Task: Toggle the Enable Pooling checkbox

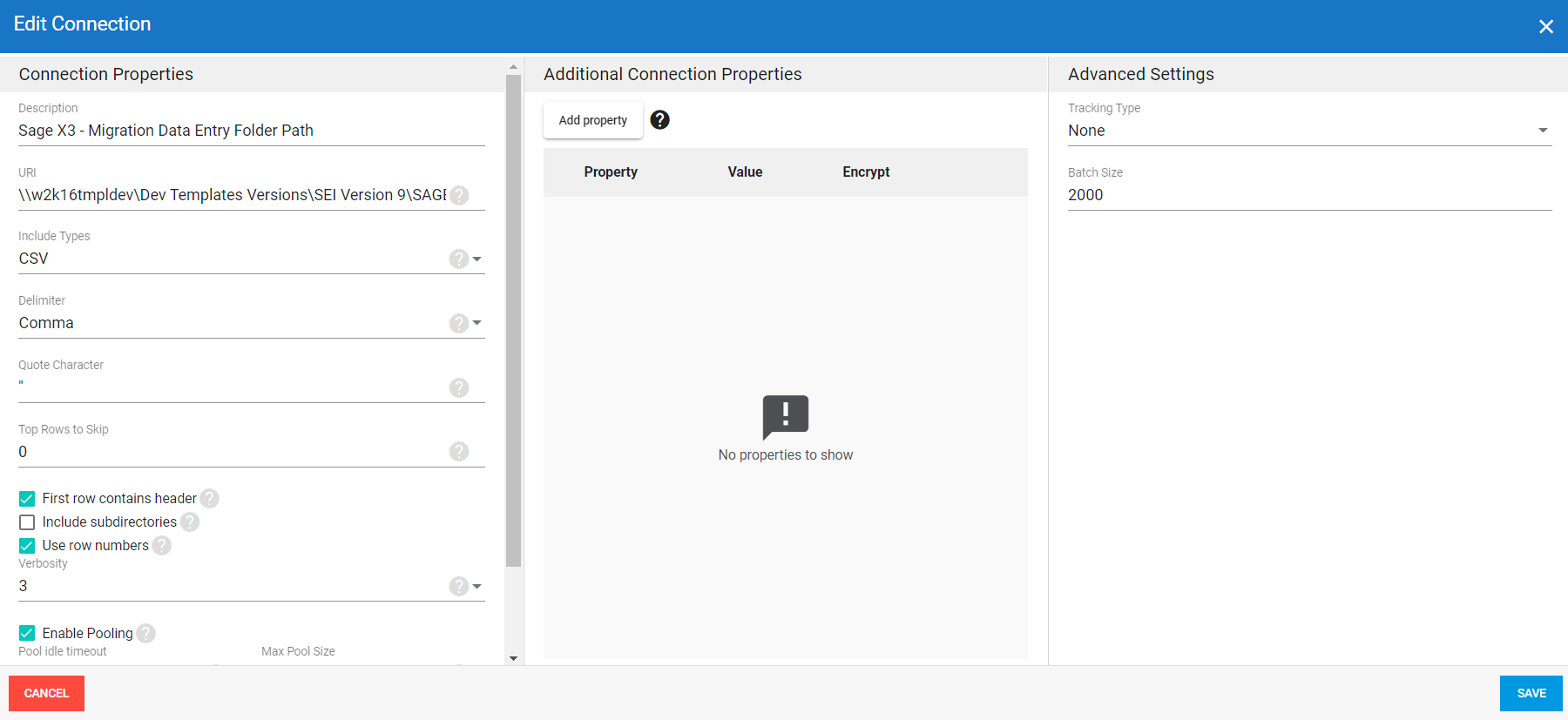Action: point(27,633)
